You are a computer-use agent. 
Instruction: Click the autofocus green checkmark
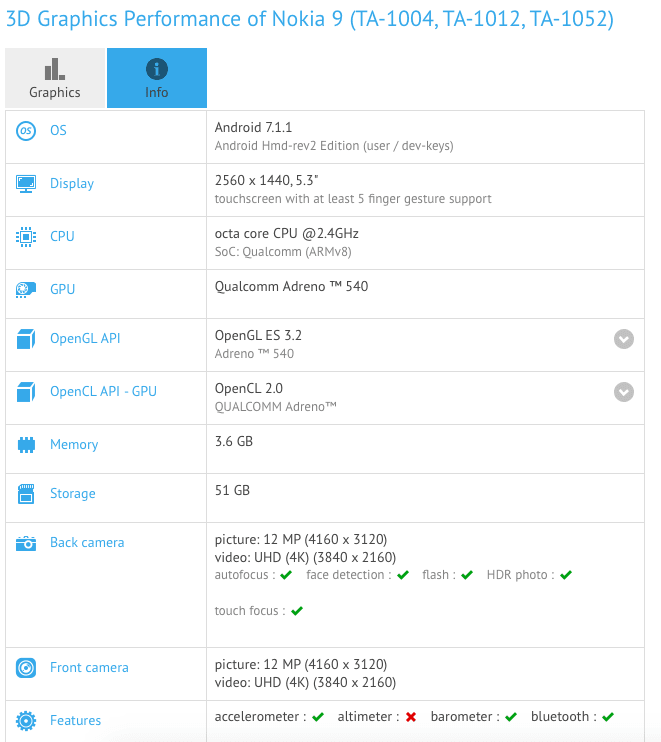point(286,575)
